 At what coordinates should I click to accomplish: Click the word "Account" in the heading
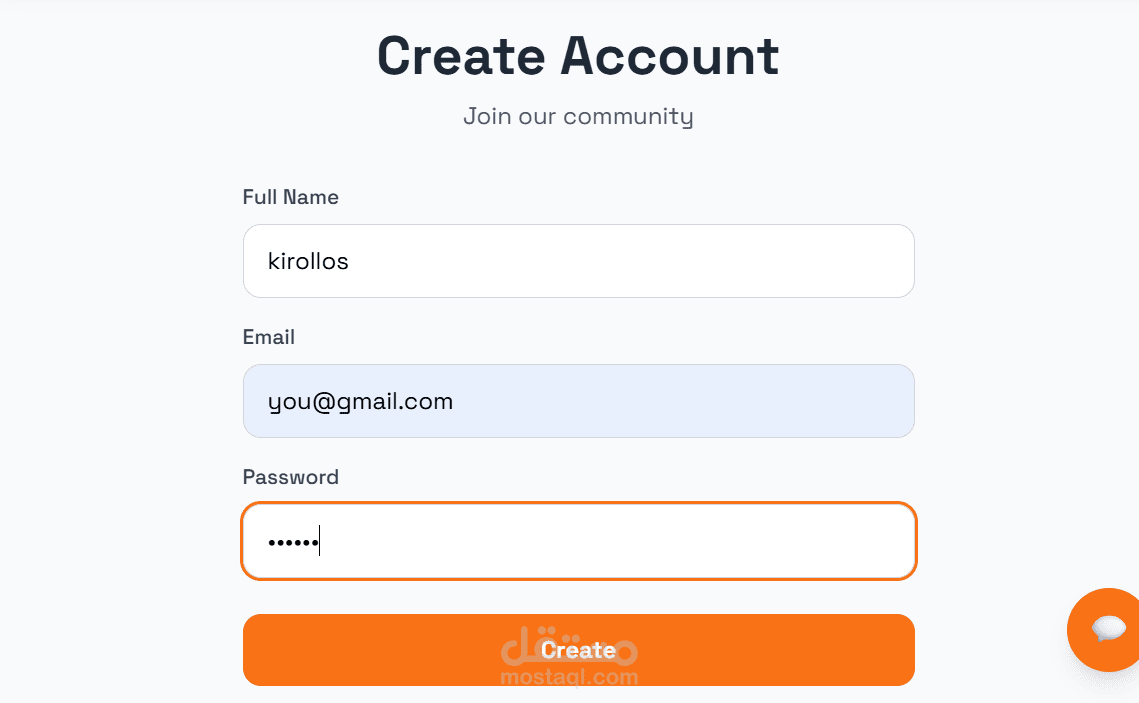(670, 56)
